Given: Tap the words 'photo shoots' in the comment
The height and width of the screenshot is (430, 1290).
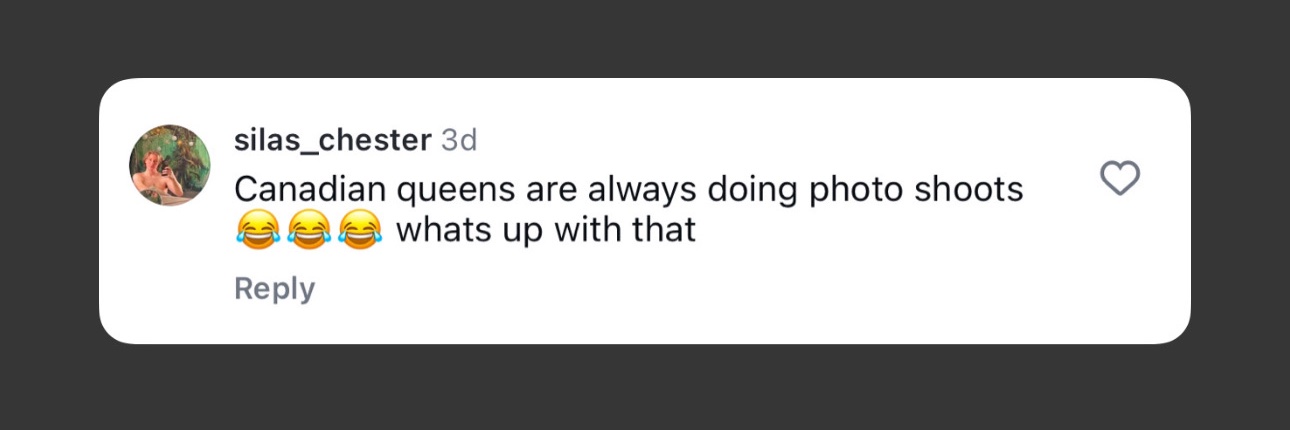Looking at the screenshot, I should (916, 189).
